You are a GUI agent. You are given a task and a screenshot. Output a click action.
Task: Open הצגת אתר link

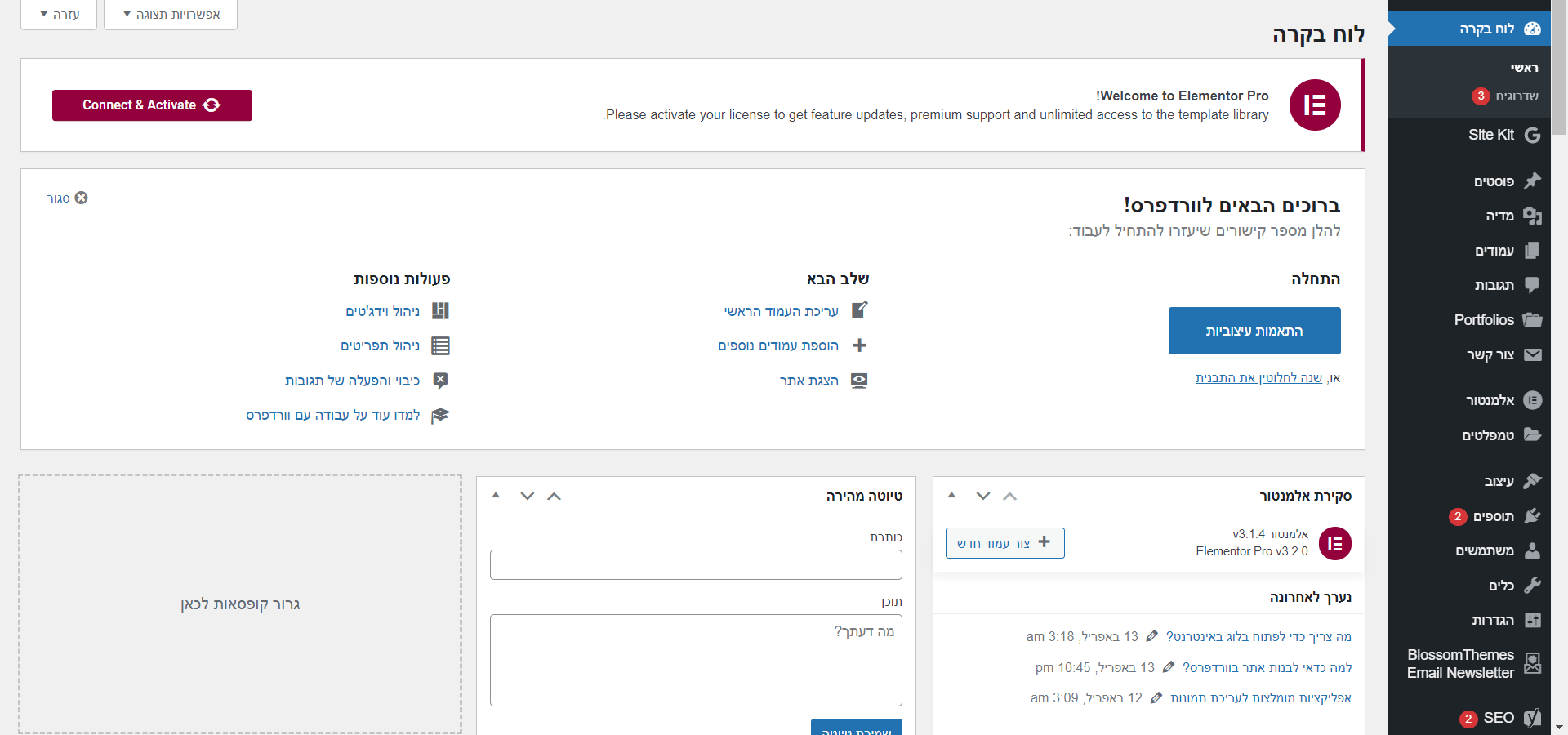click(x=808, y=381)
